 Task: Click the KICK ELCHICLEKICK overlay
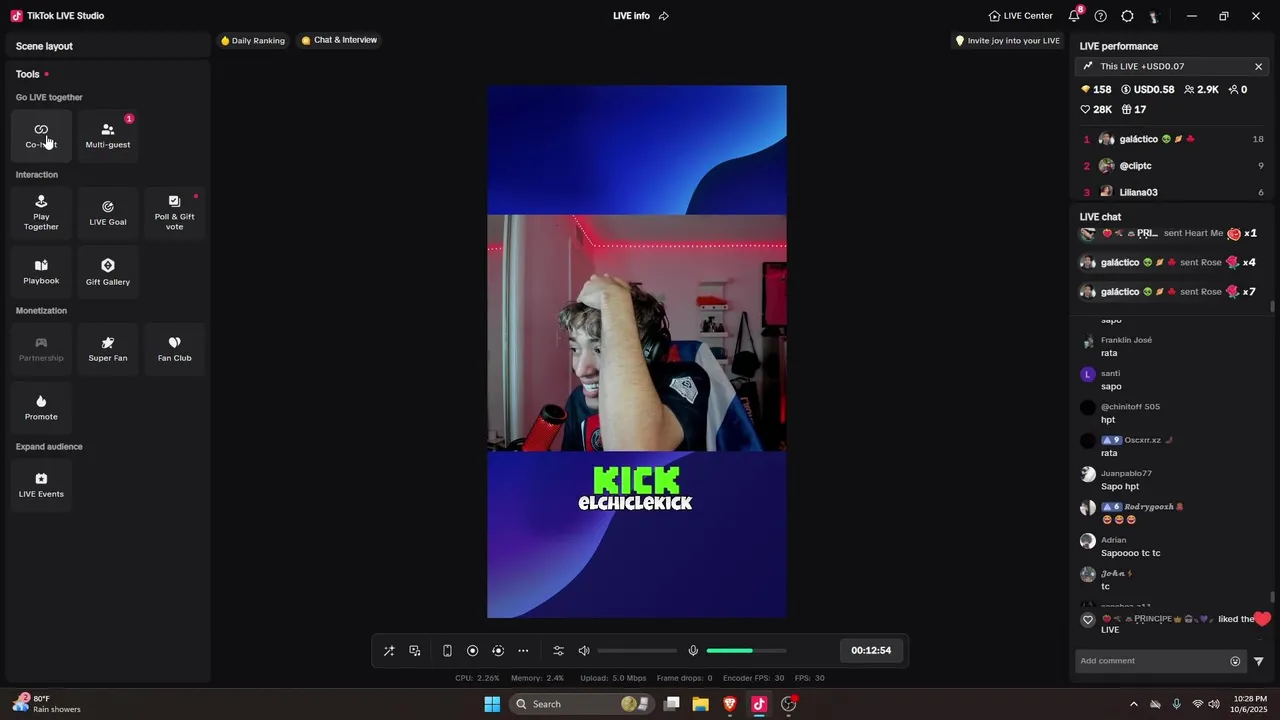[636, 489]
